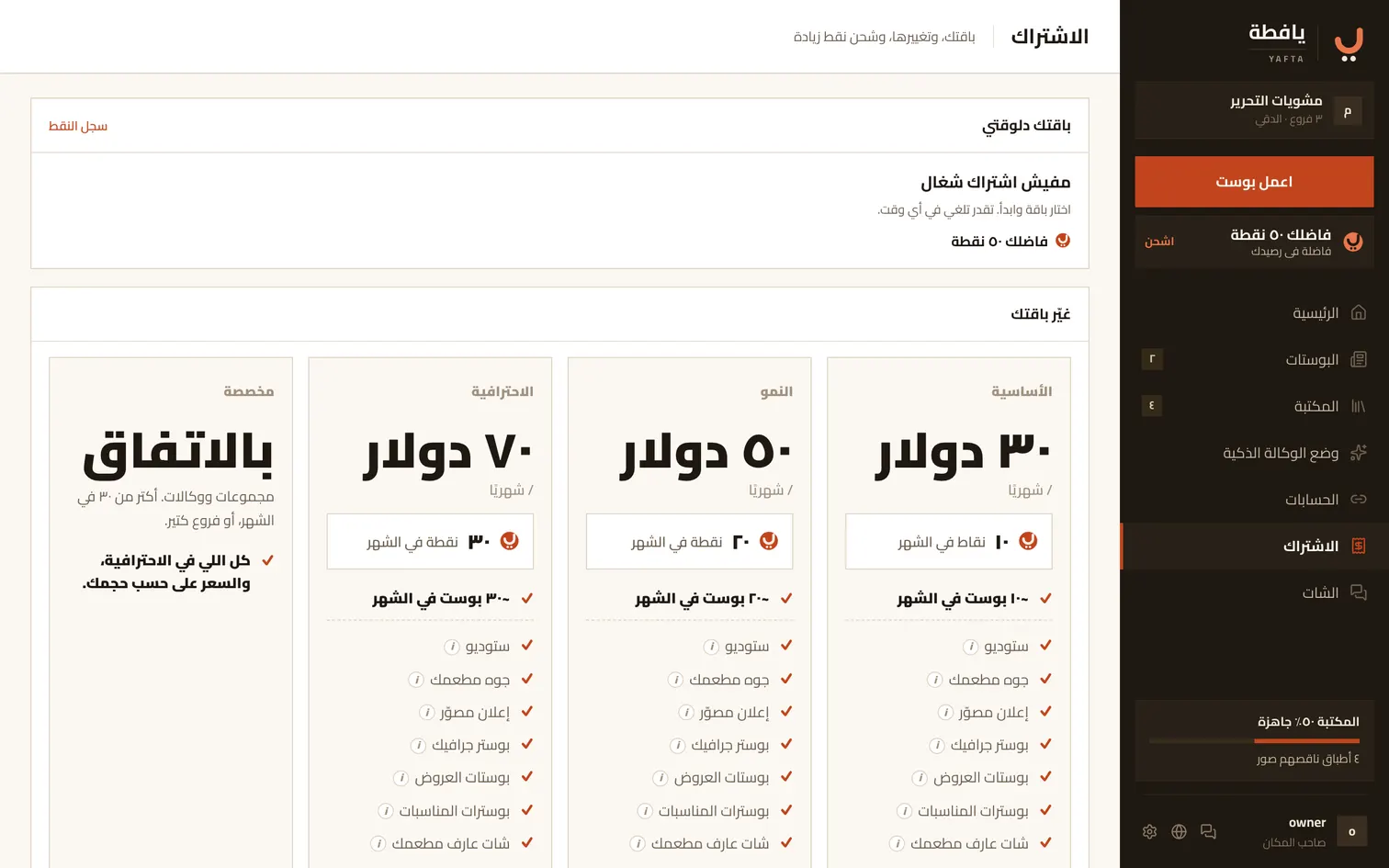Open الشات chat page
This screenshot has width=1389, height=868.
[1254, 593]
